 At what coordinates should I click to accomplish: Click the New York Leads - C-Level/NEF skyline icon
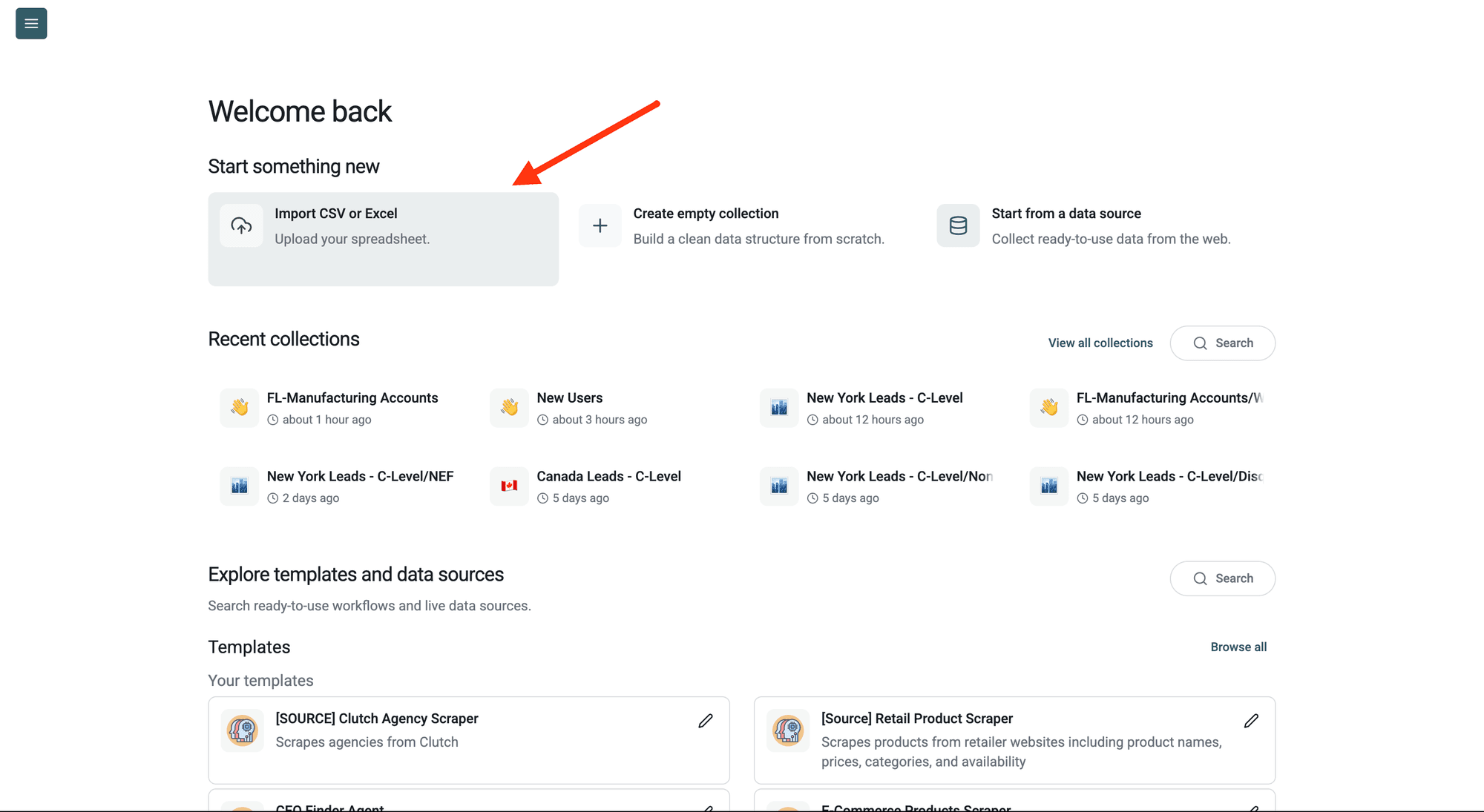(240, 486)
